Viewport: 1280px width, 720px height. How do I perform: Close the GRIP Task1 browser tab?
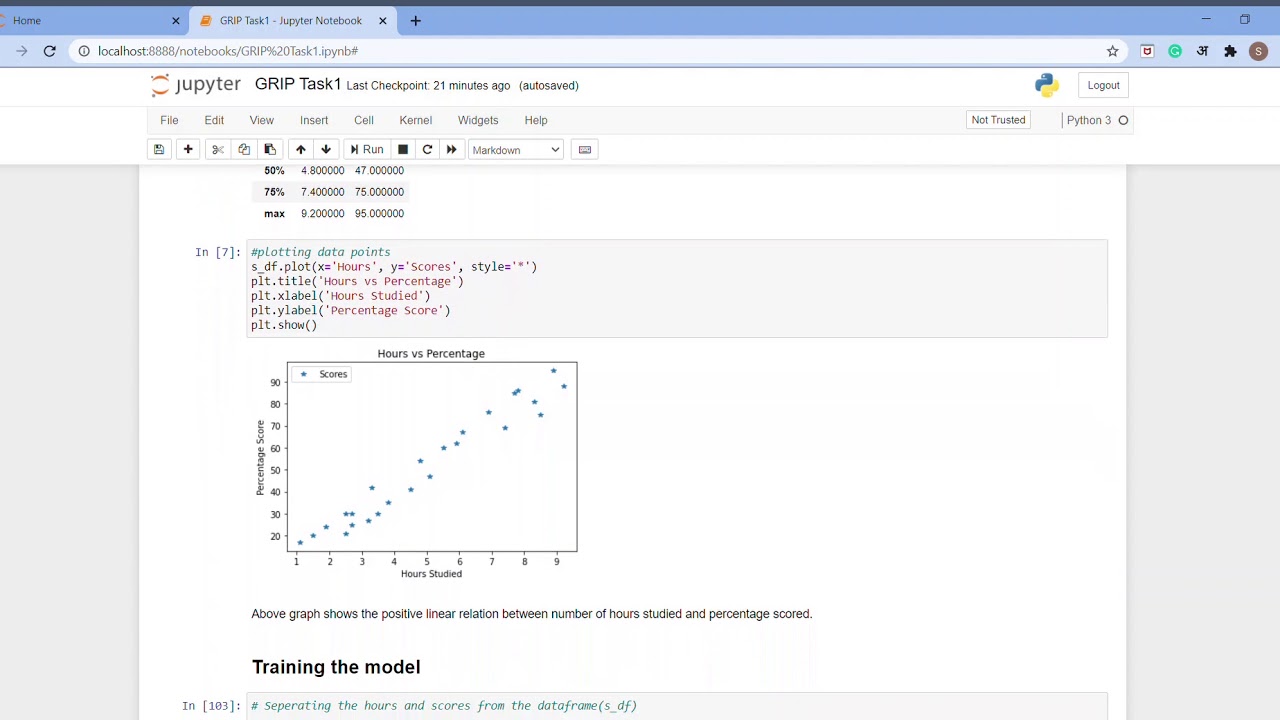(x=383, y=20)
